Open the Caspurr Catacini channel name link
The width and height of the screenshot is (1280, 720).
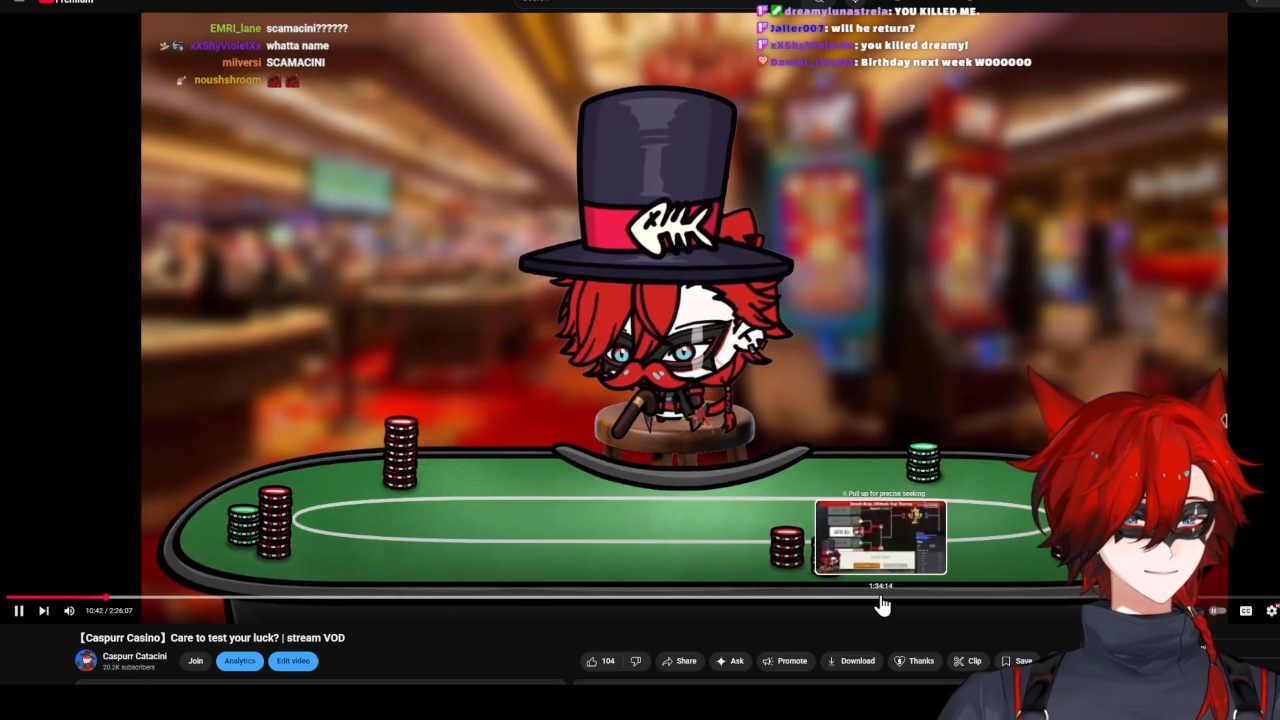tap(134, 656)
